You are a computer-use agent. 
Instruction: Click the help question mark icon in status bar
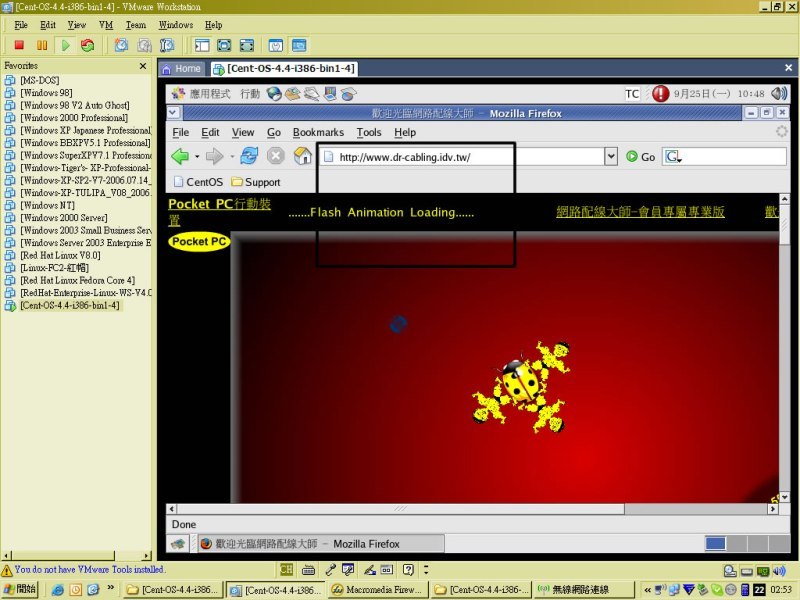click(x=408, y=570)
